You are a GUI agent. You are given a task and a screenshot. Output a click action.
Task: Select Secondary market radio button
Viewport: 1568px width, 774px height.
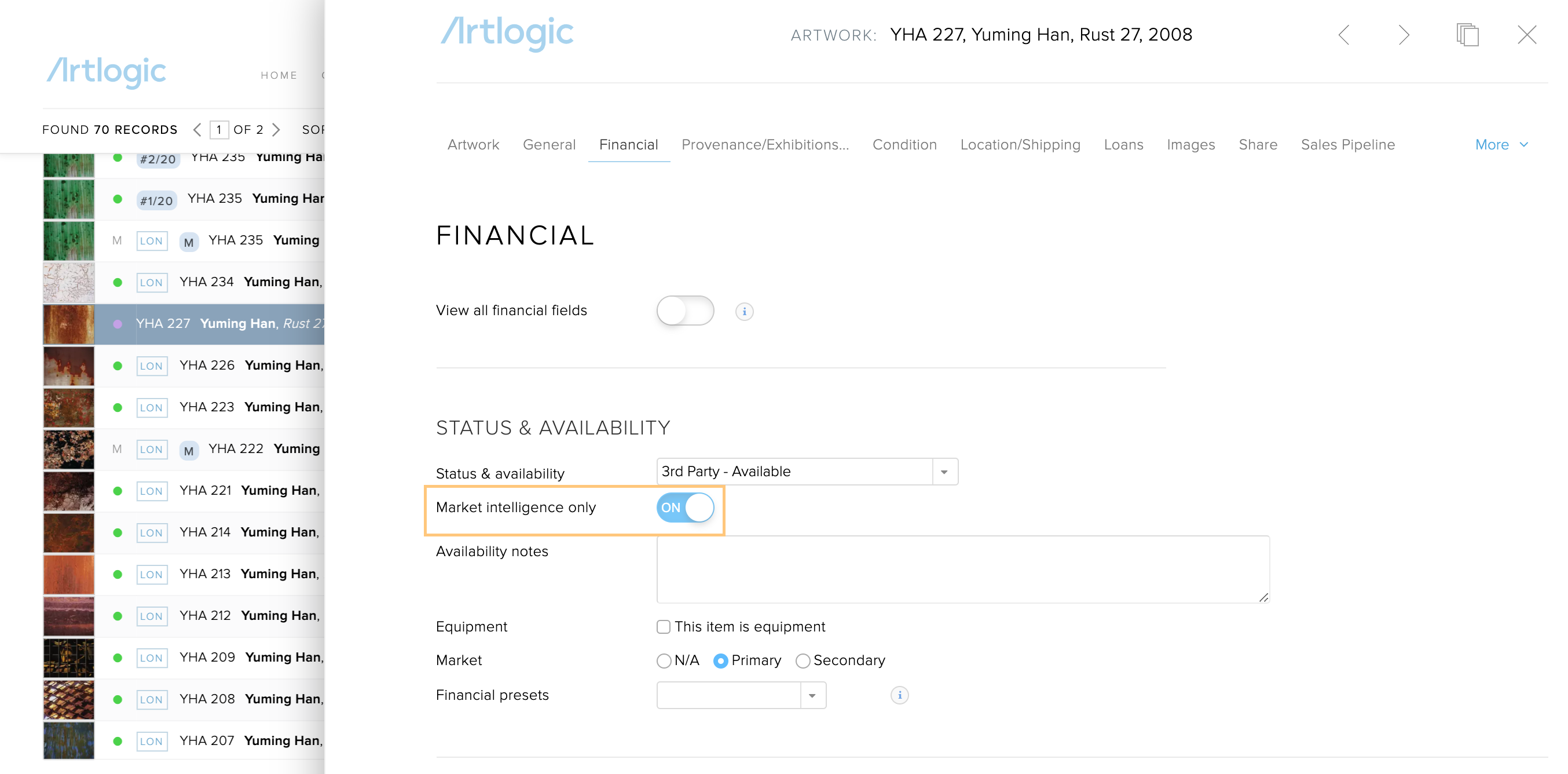pyautogui.click(x=803, y=660)
